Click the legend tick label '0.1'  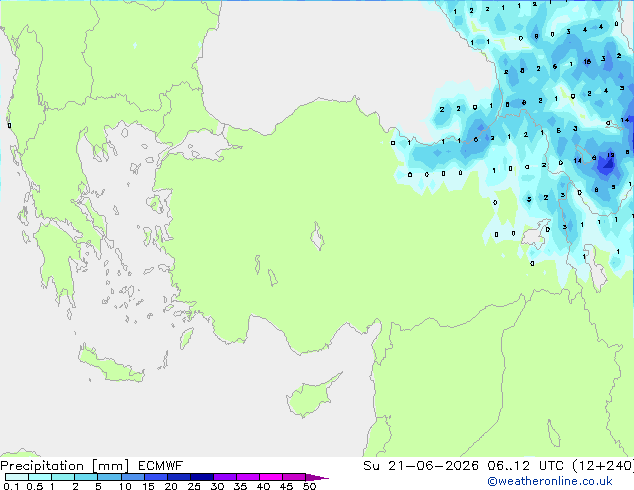11,486
